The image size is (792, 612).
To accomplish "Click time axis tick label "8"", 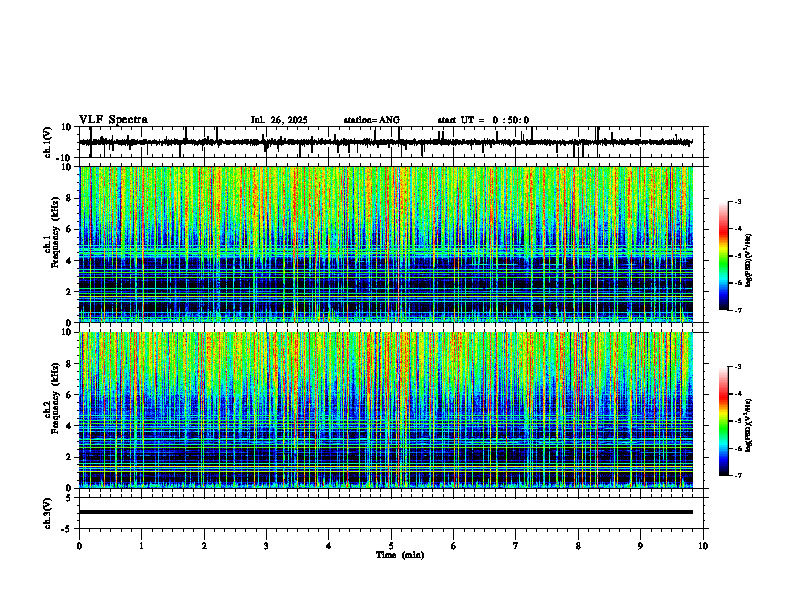I will [578, 546].
